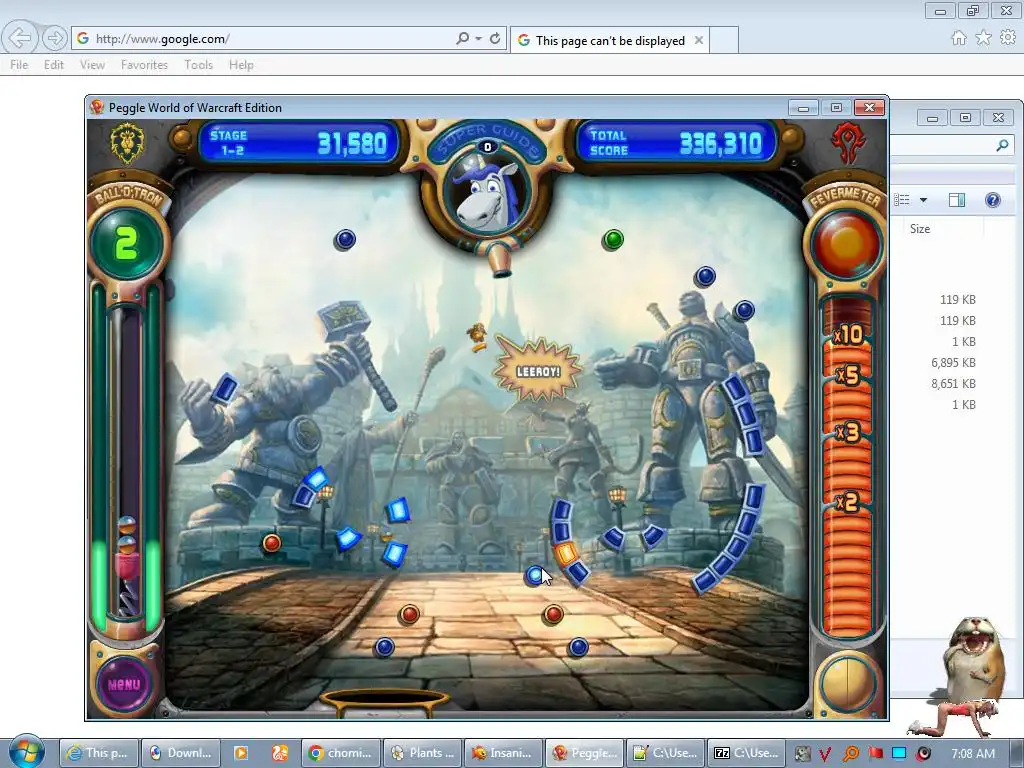
Task: Open the address bar dropdown arrow
Action: click(479, 39)
